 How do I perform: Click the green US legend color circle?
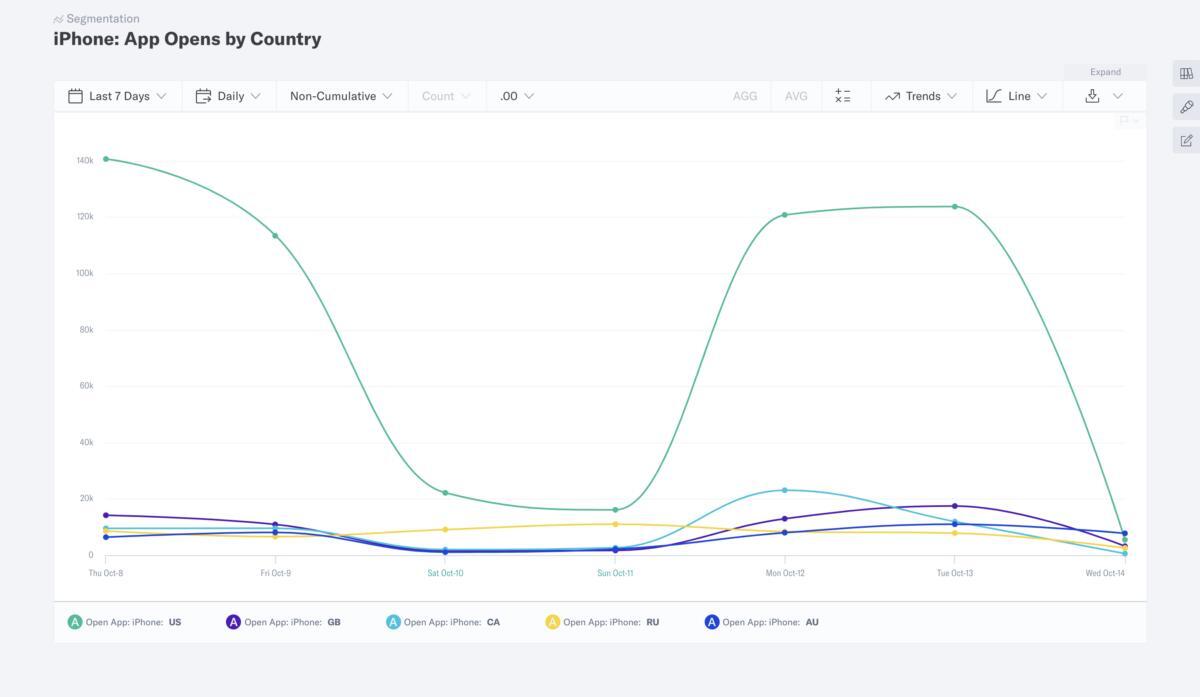point(75,622)
